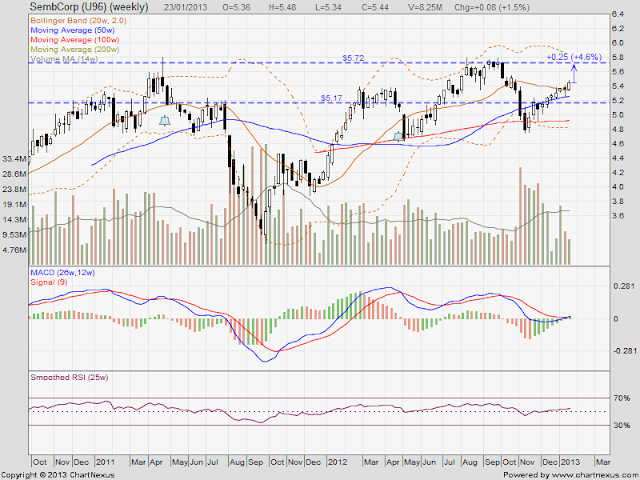Click the Copyright © 2013 ChartNexus text
The height and width of the screenshot is (480, 640).
tap(58, 475)
